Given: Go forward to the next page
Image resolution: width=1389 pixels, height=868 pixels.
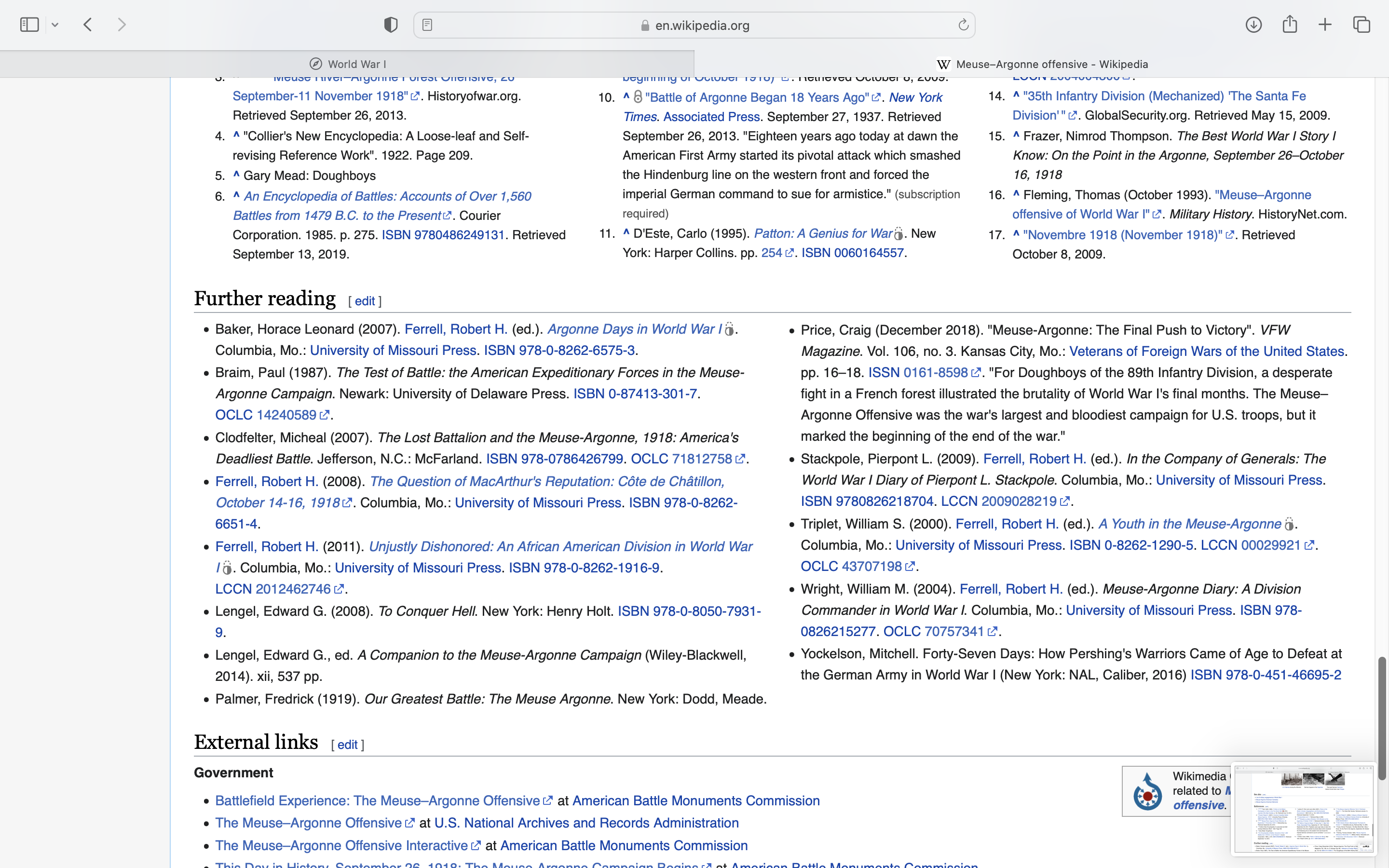Looking at the screenshot, I should point(122,25).
